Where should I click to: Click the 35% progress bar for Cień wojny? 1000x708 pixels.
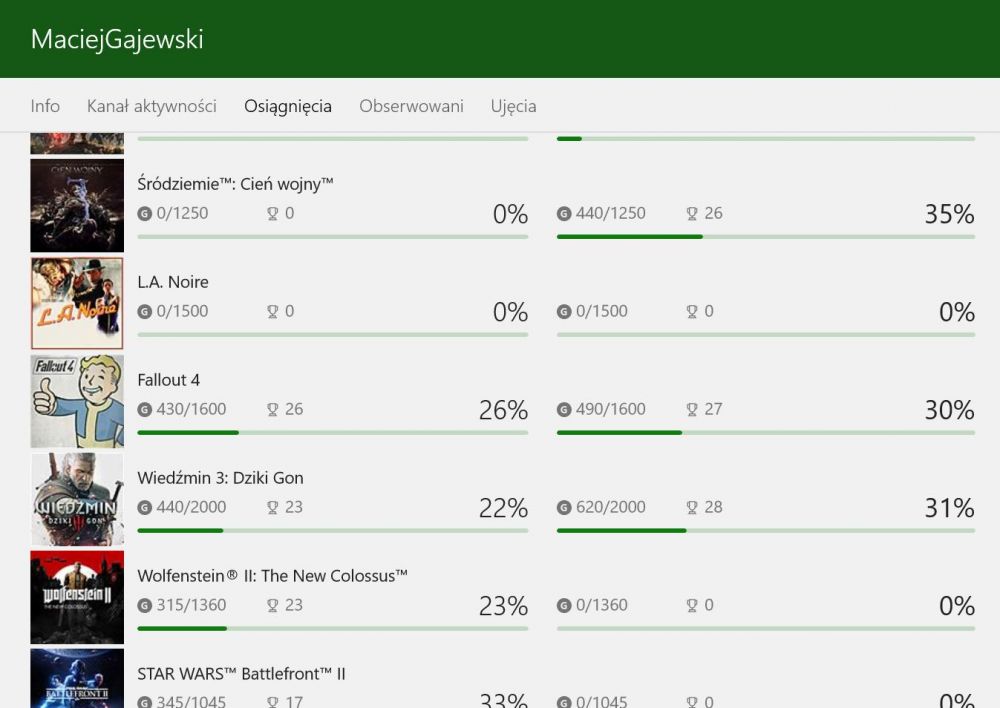pyautogui.click(x=766, y=237)
